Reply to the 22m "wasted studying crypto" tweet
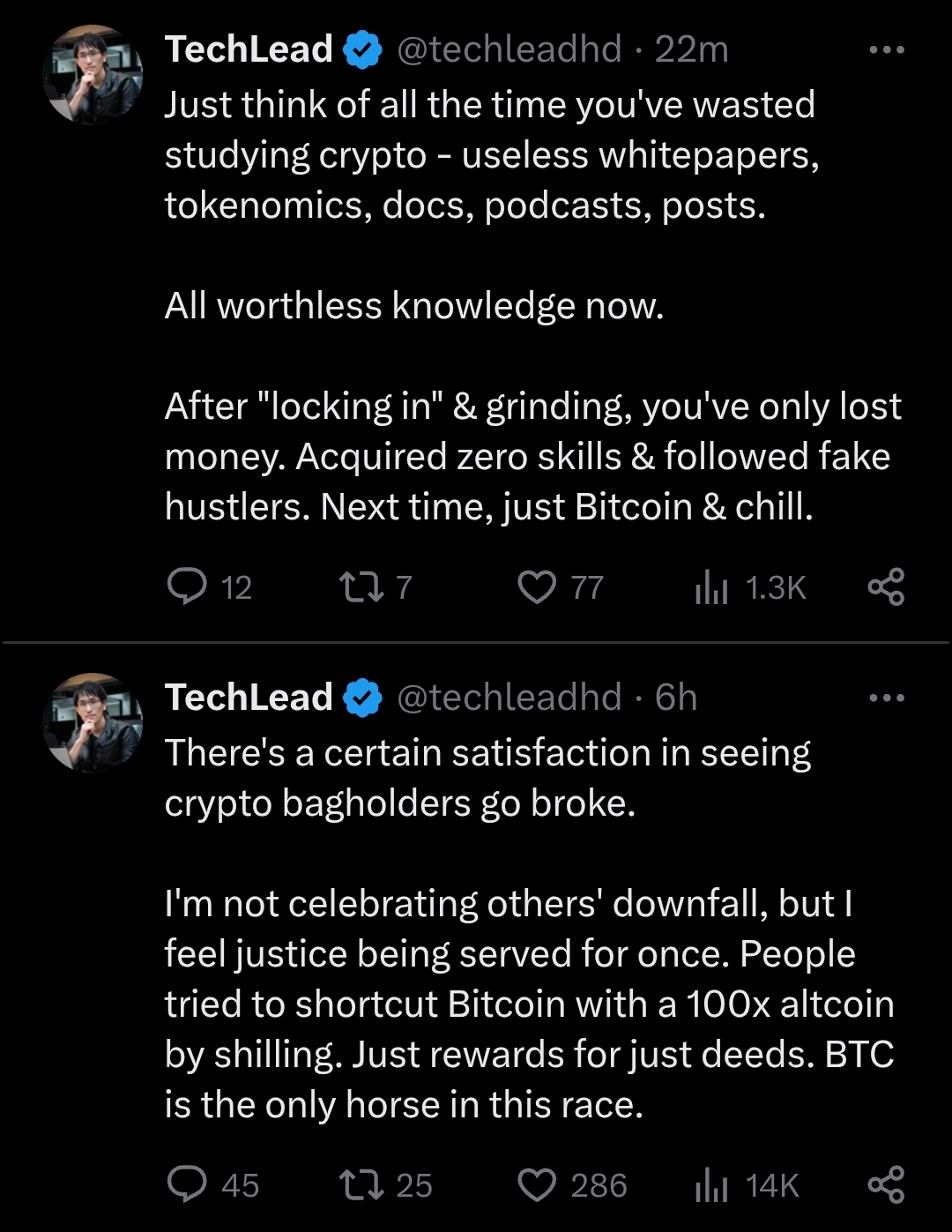952x1232 pixels. pos(187,586)
